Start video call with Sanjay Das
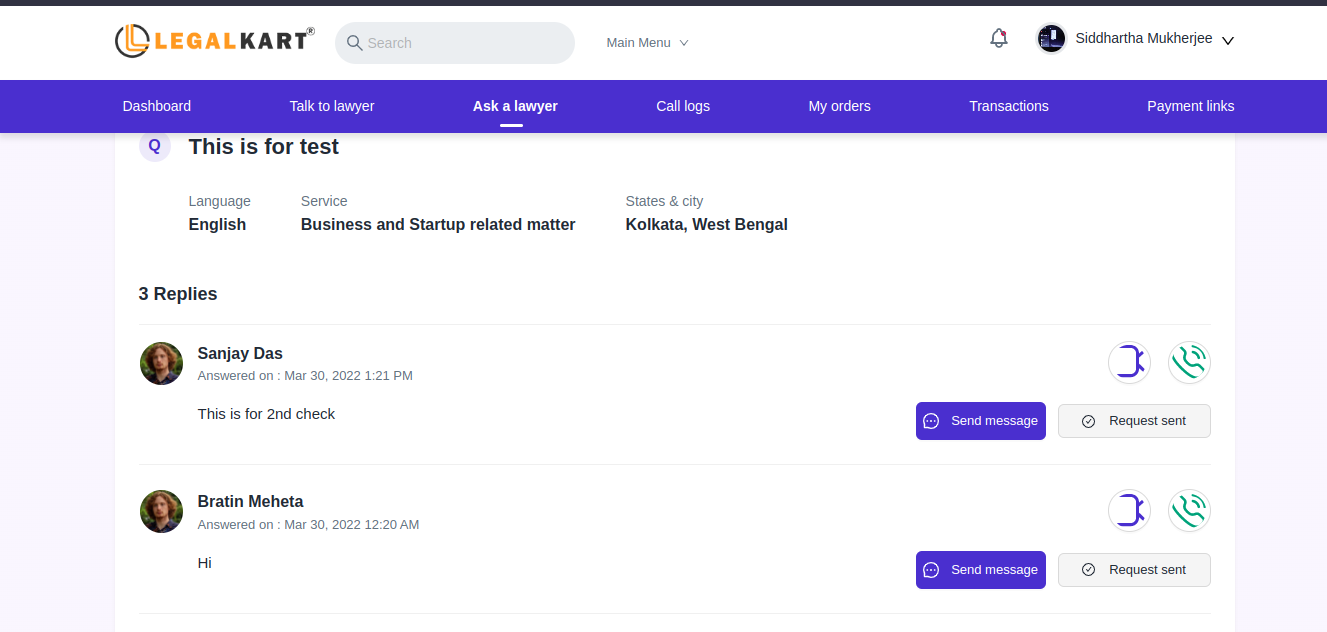 (1129, 362)
